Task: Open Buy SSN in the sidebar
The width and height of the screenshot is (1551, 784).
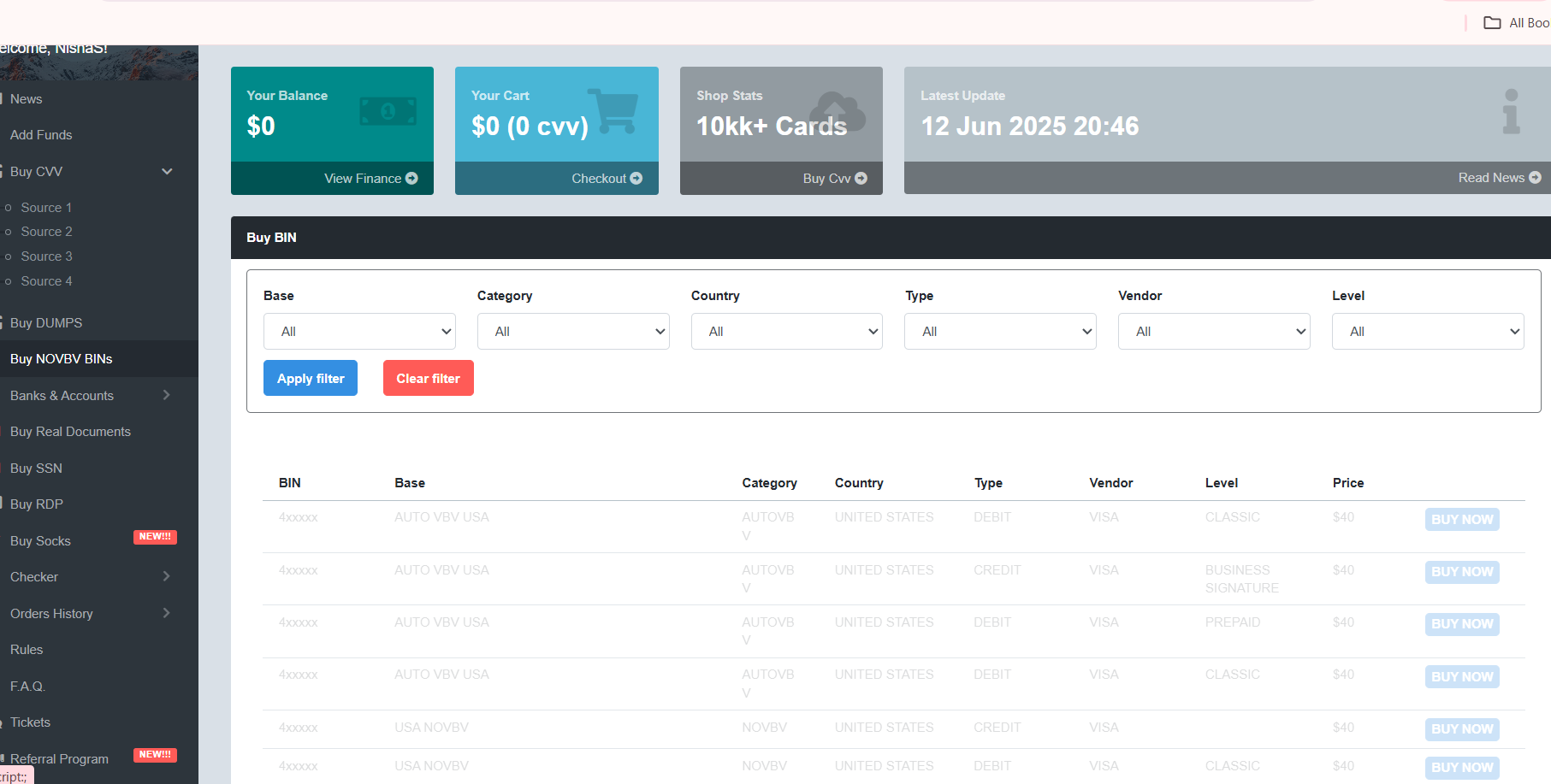Action: coord(36,469)
